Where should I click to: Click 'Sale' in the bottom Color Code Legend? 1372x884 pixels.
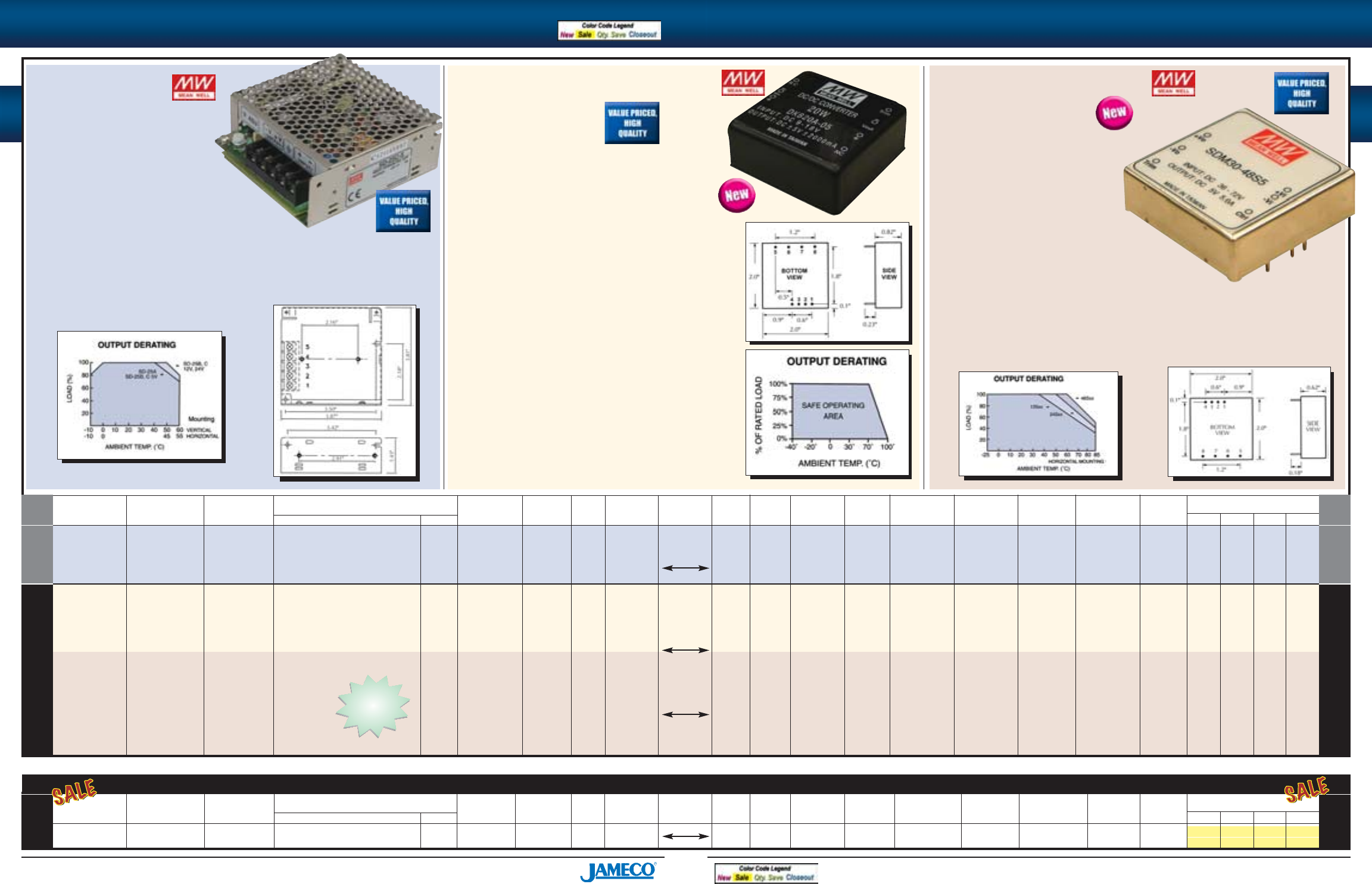pyautogui.click(x=742, y=877)
